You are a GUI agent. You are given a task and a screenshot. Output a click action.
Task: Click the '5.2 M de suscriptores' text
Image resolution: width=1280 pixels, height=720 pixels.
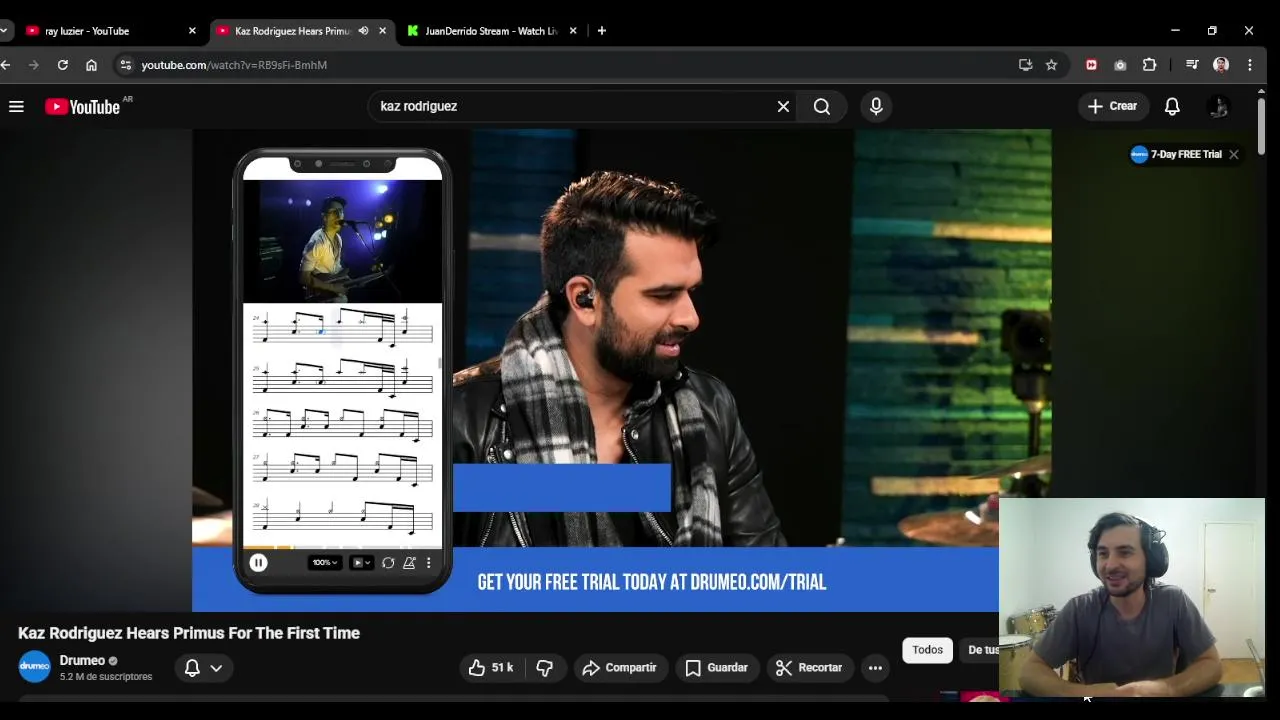(x=106, y=677)
